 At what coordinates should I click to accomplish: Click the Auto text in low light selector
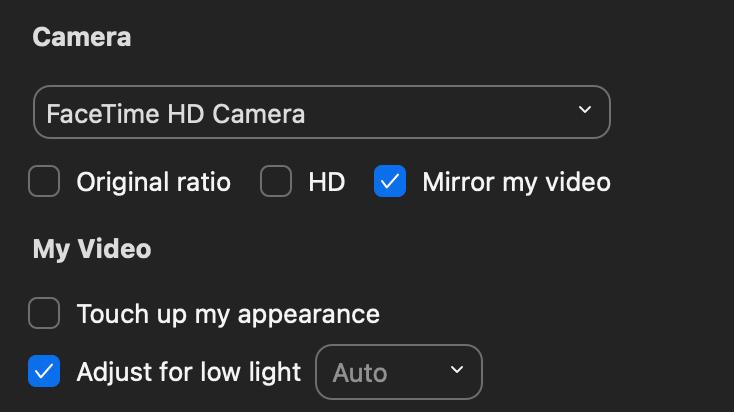click(359, 373)
